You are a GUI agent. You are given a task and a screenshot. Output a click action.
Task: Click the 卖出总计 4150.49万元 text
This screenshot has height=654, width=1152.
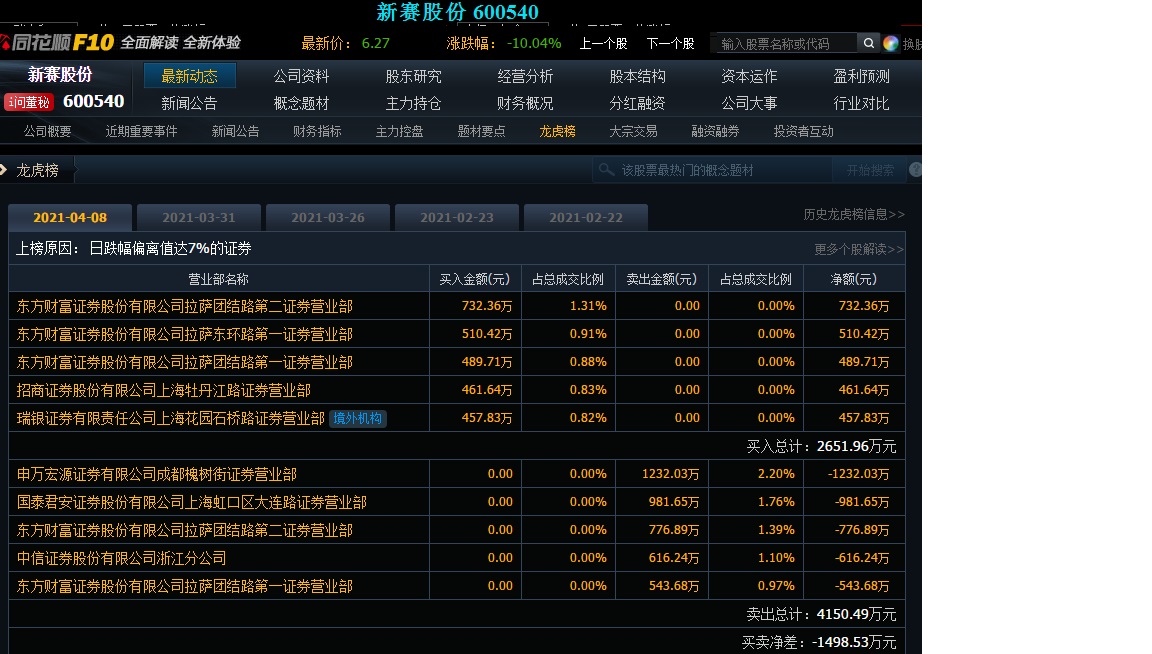pyautogui.click(x=821, y=614)
